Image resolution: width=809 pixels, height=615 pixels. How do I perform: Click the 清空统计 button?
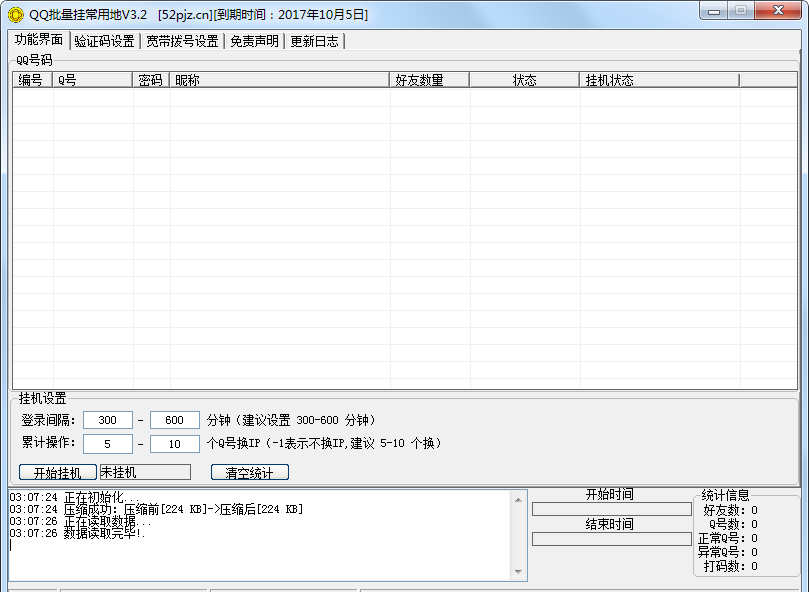(x=250, y=472)
